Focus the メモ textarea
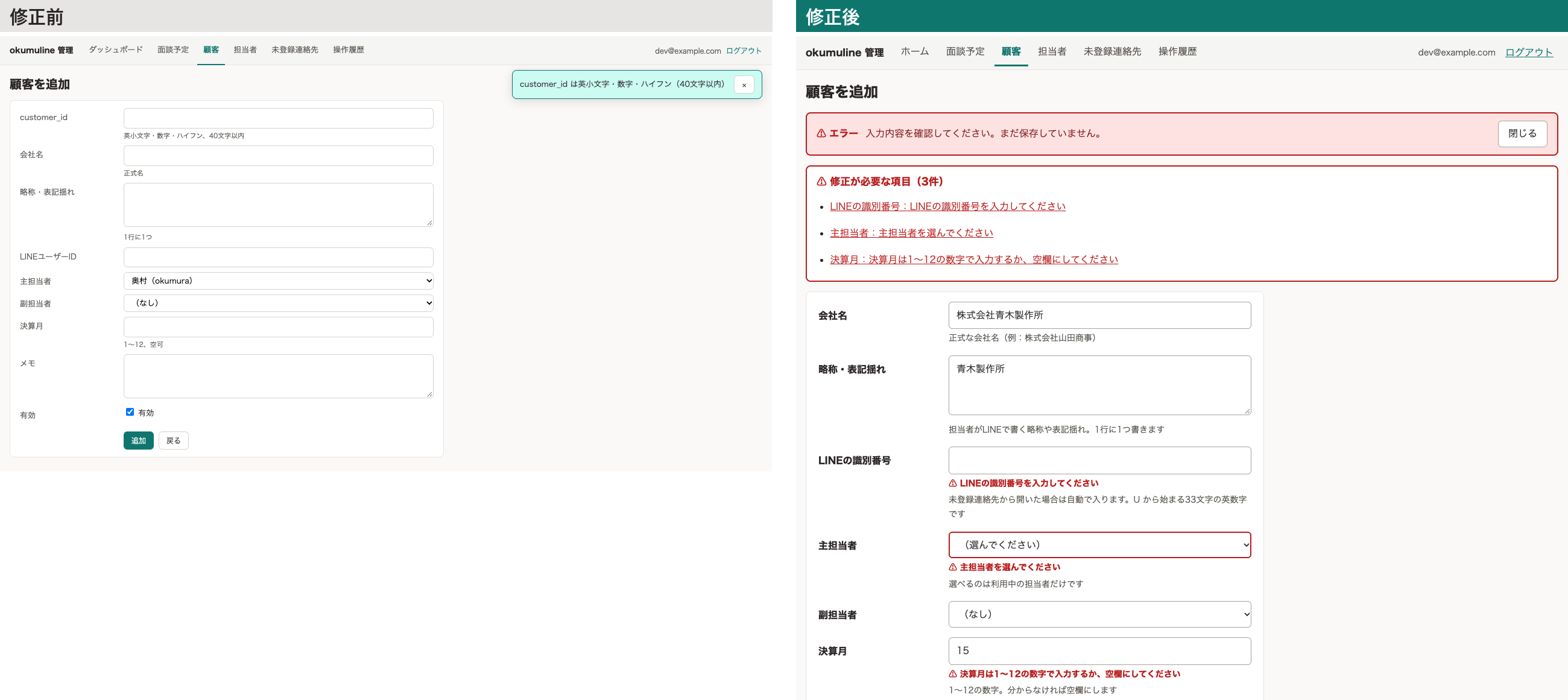This screenshot has height=700, width=1568. pyautogui.click(x=278, y=376)
